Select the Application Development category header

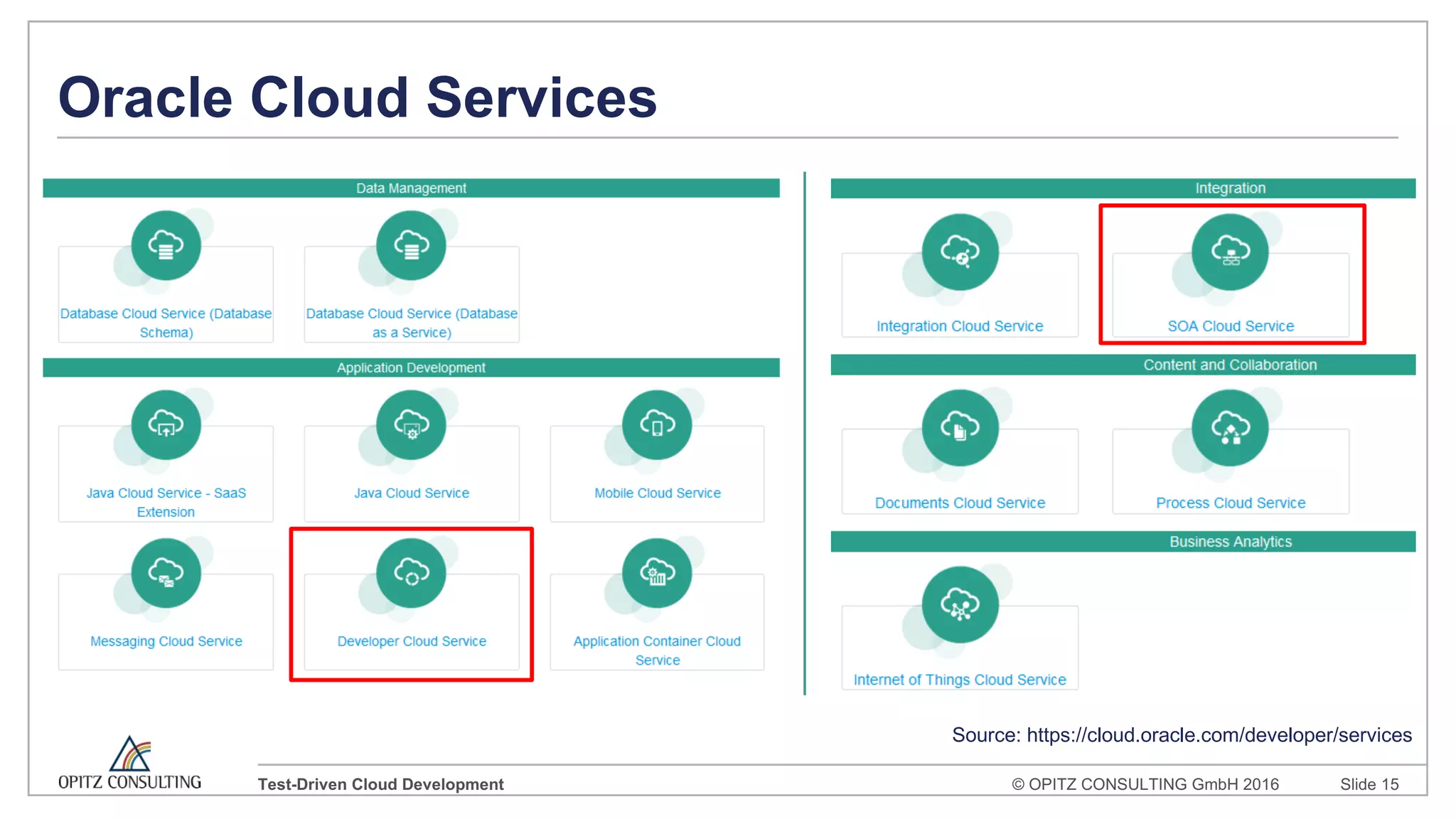click(411, 368)
